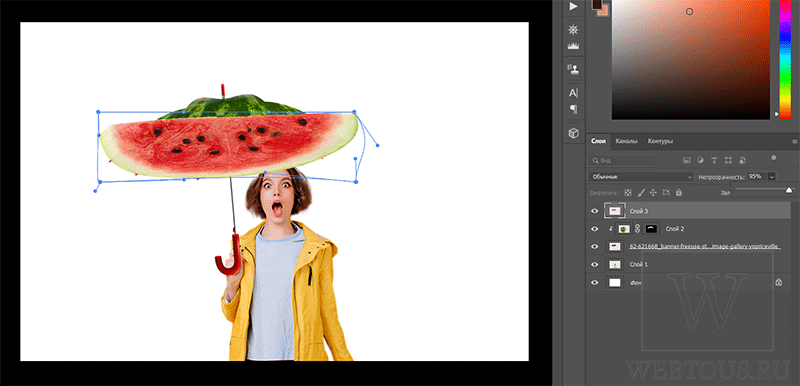Click the Непрозрачность label
Image resolution: width=800 pixels, height=386 pixels.
coord(722,176)
